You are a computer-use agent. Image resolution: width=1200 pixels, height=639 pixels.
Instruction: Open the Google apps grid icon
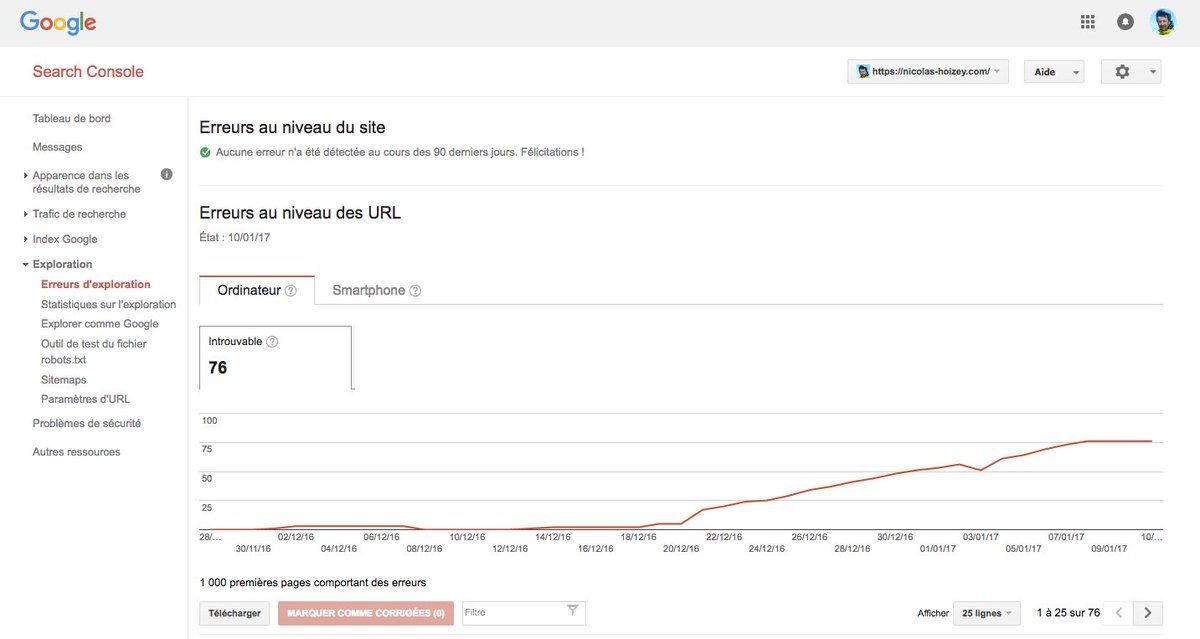pos(1088,21)
